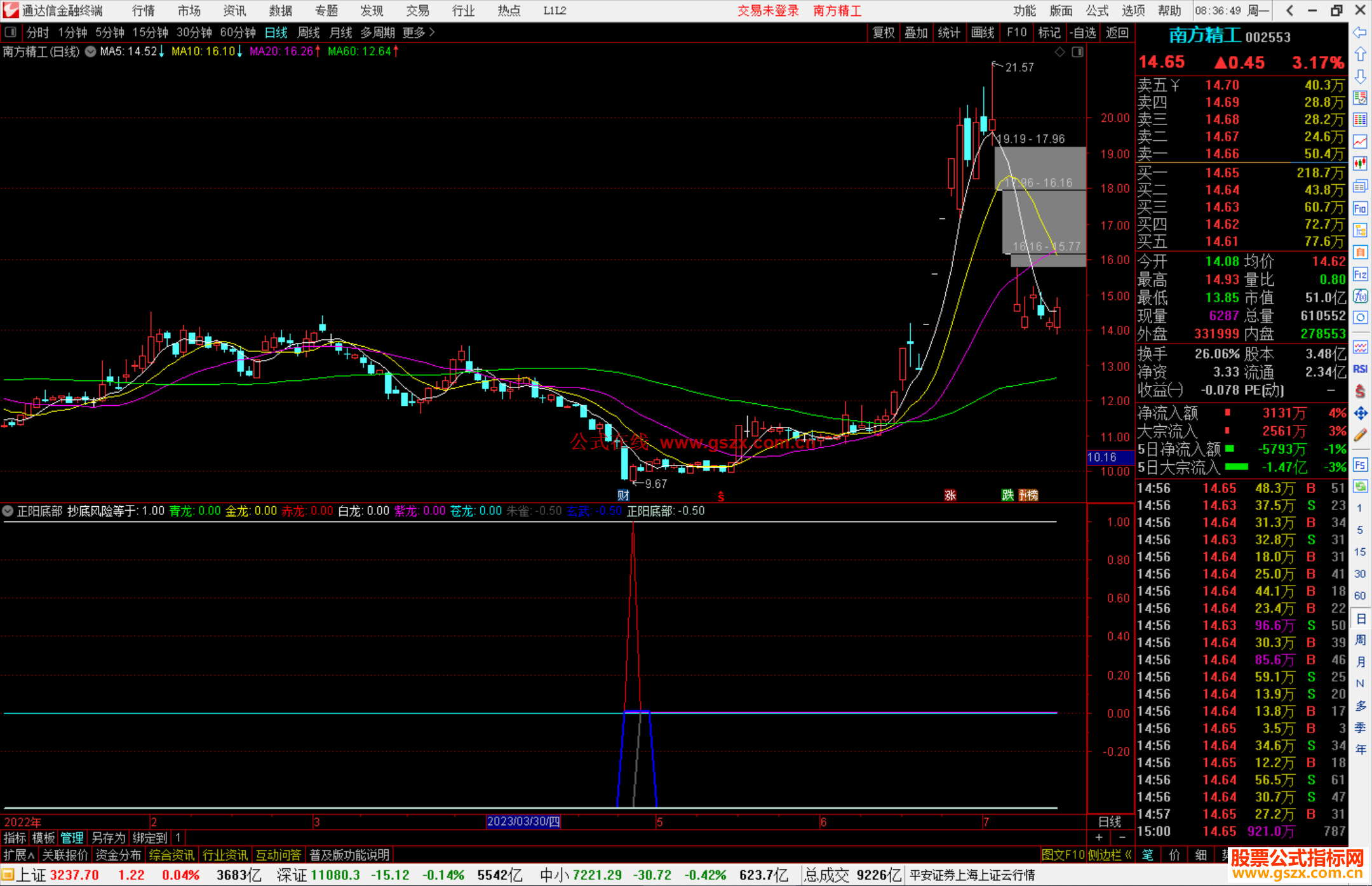Screen dimensions: 1372x886
Task: Open the news and information windows icon
Action: (1360, 186)
